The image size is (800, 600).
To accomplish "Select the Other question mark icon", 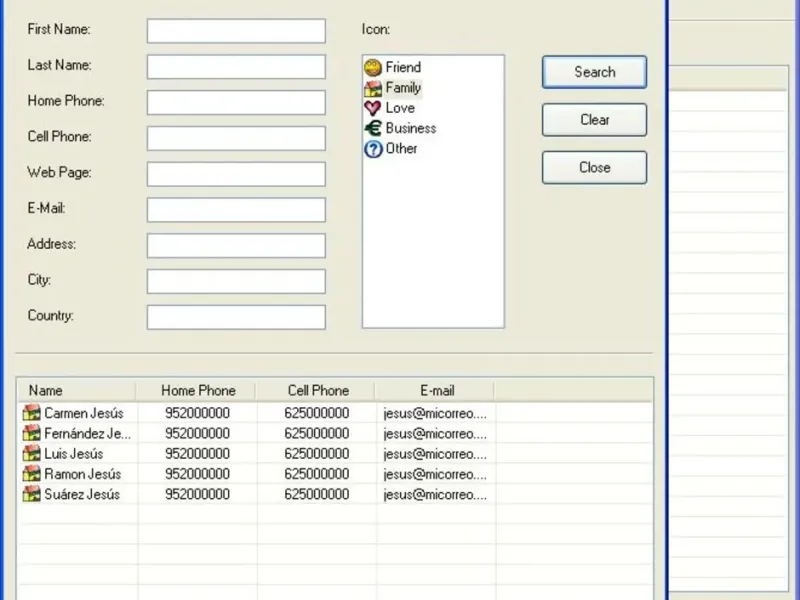I will point(373,149).
